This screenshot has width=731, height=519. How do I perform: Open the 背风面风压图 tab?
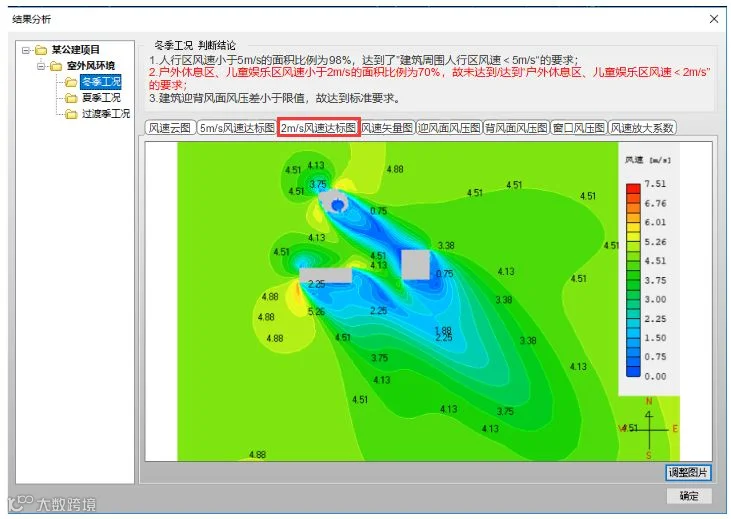[516, 128]
